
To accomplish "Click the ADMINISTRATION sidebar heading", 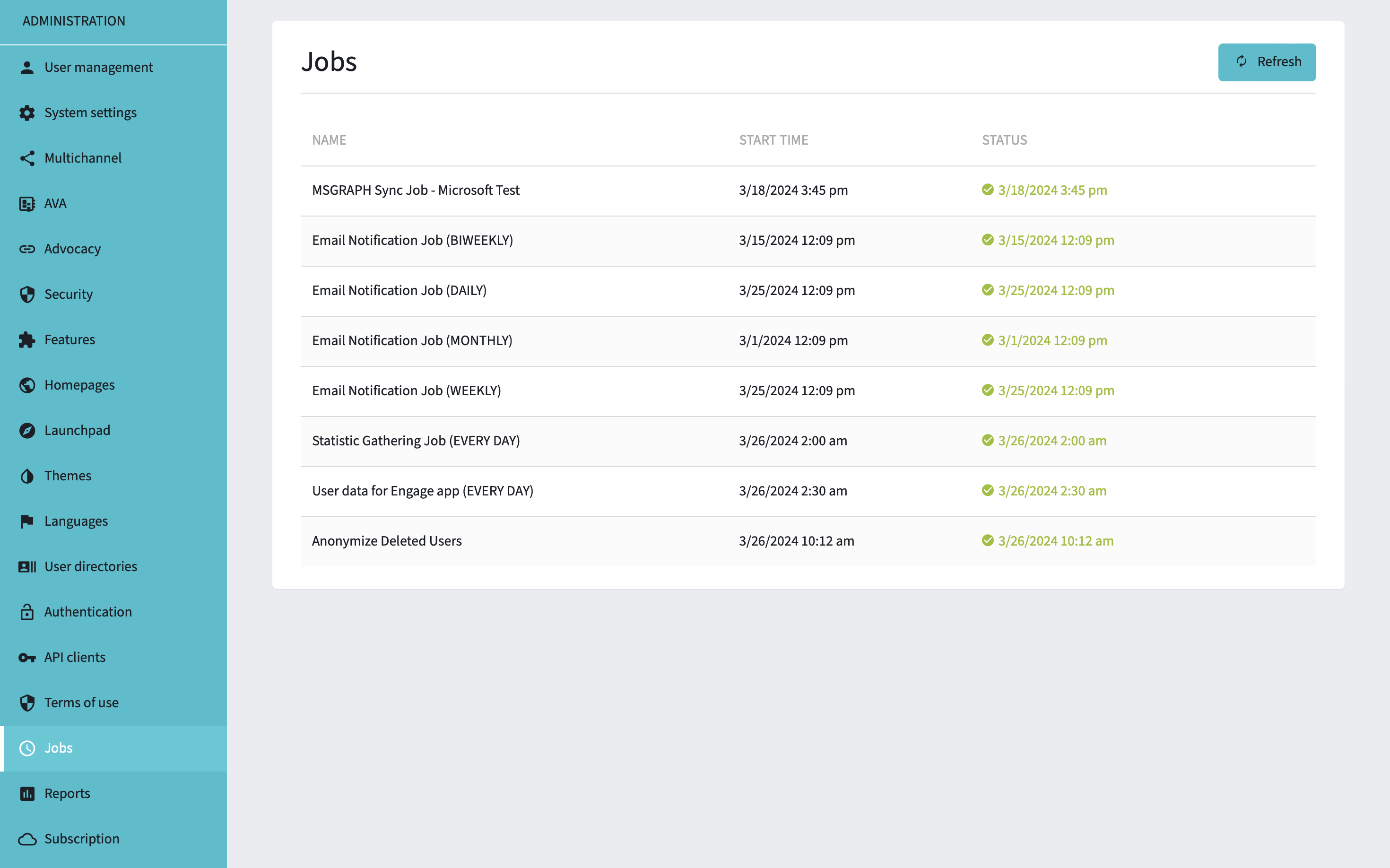I will pos(73,21).
